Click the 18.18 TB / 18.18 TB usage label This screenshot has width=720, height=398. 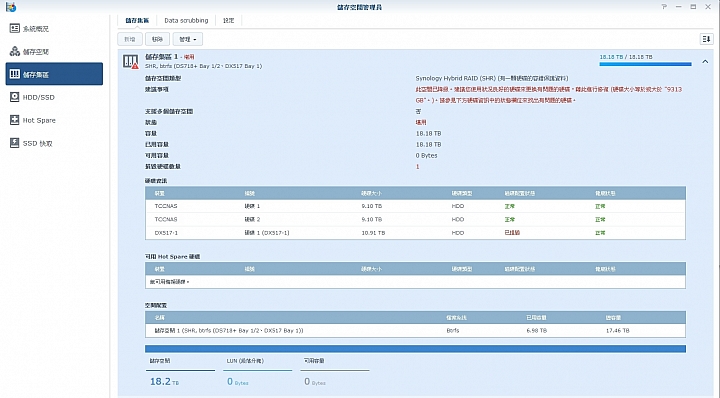click(x=626, y=57)
